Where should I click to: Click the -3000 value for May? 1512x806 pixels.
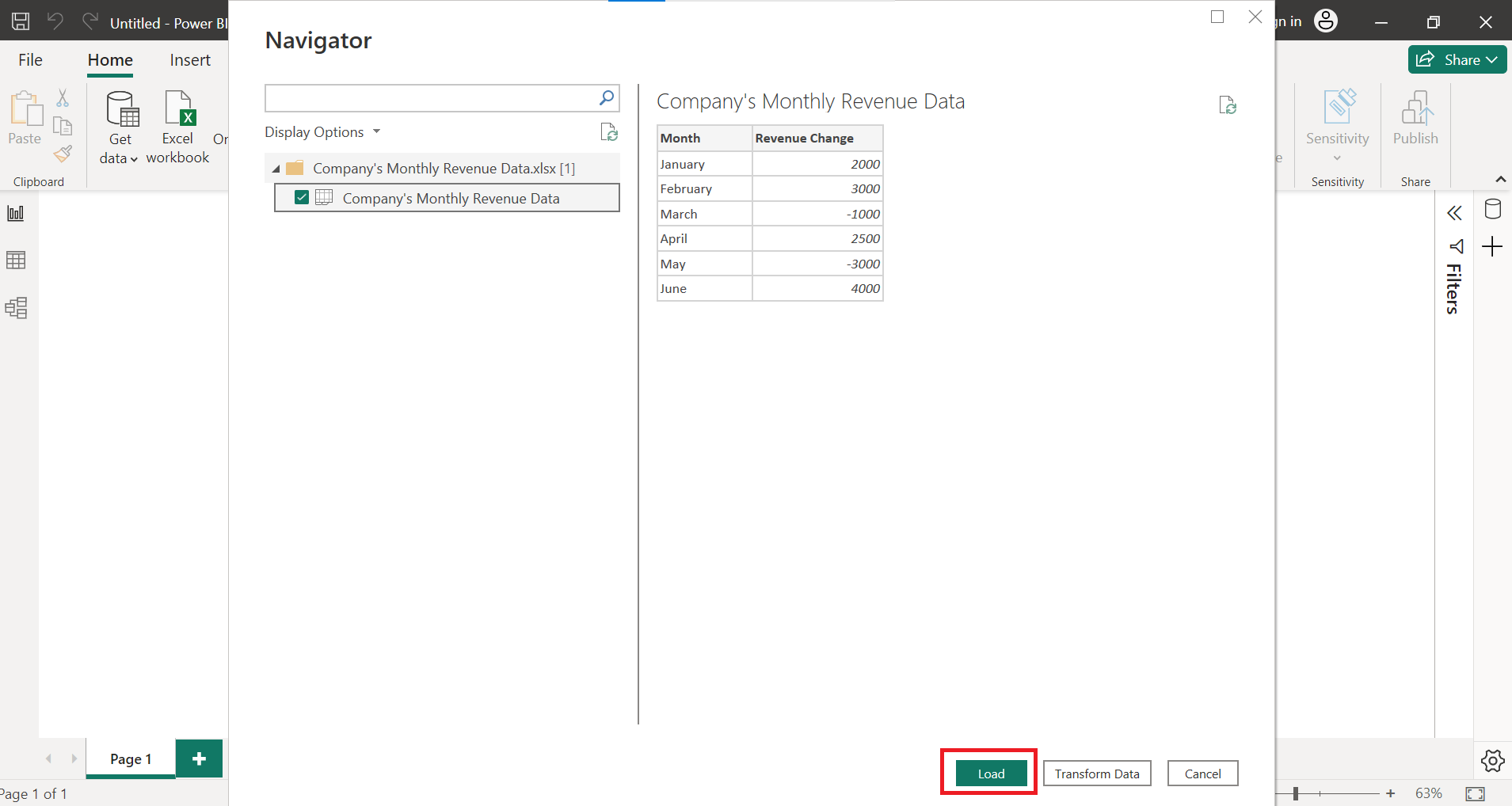(817, 264)
